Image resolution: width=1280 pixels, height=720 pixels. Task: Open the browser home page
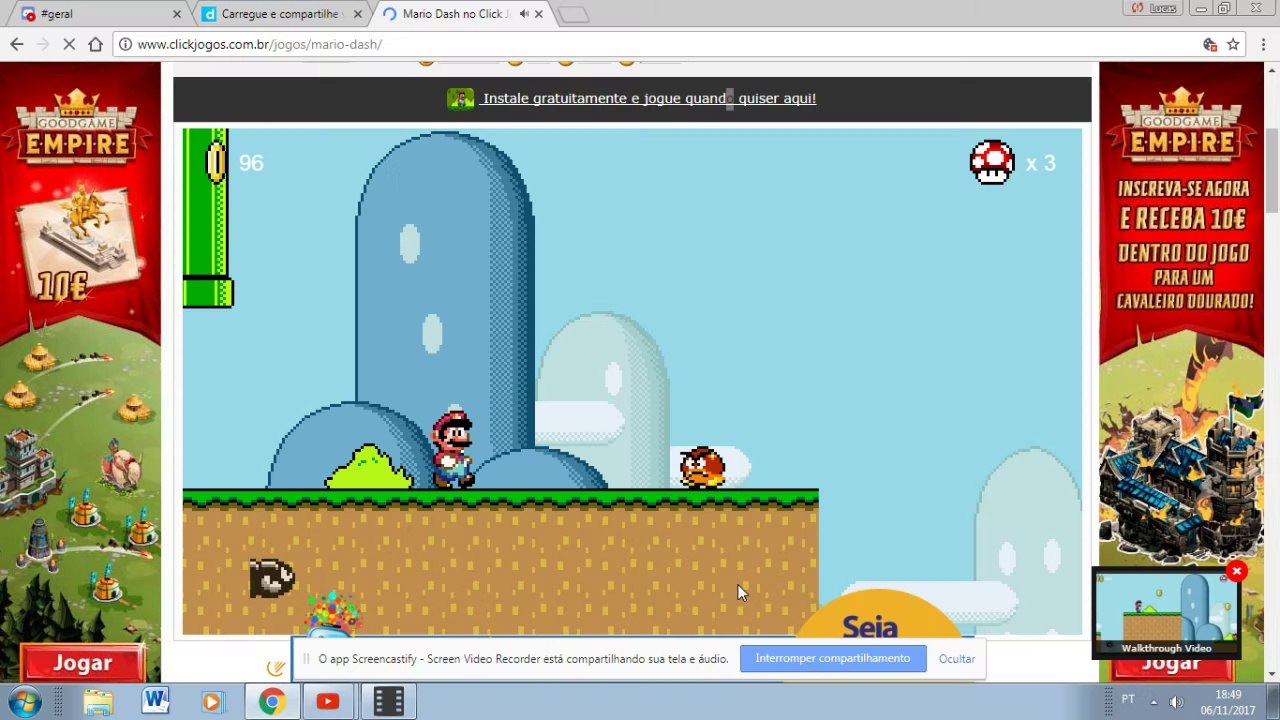(95, 44)
